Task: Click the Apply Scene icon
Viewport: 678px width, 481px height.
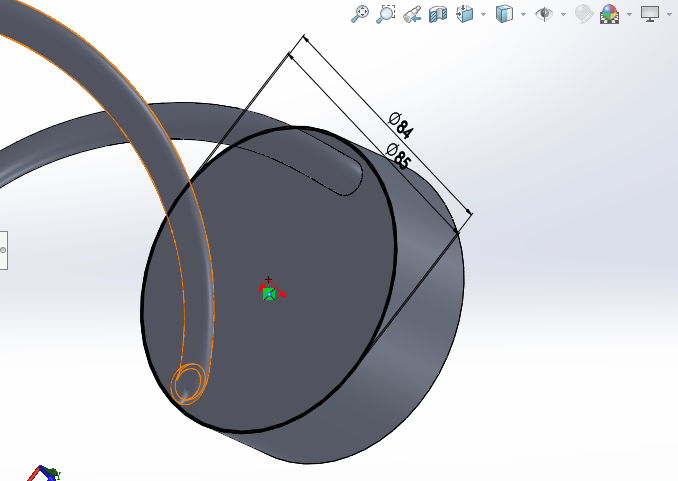Action: pyautogui.click(x=610, y=14)
